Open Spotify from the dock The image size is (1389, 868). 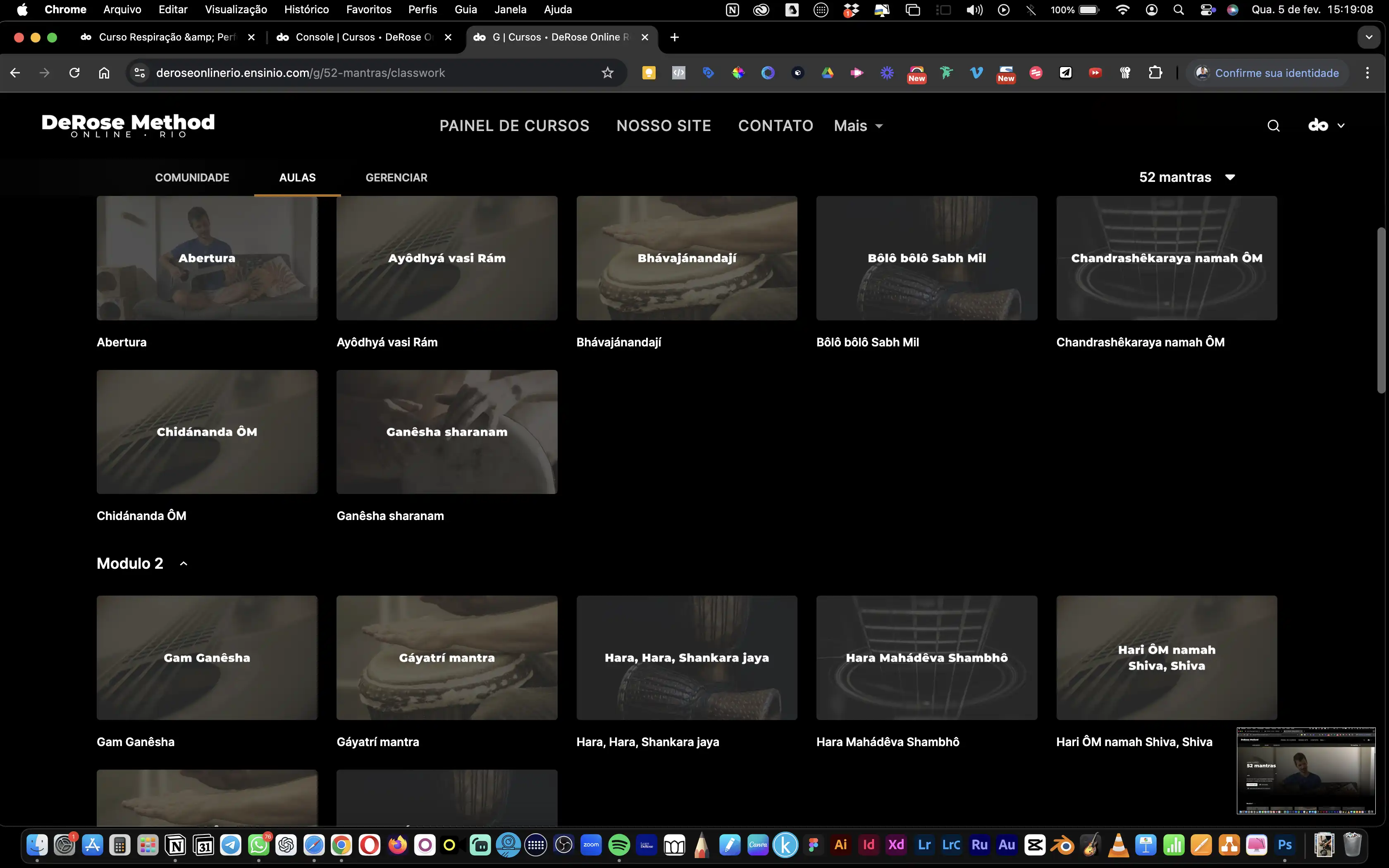(619, 845)
